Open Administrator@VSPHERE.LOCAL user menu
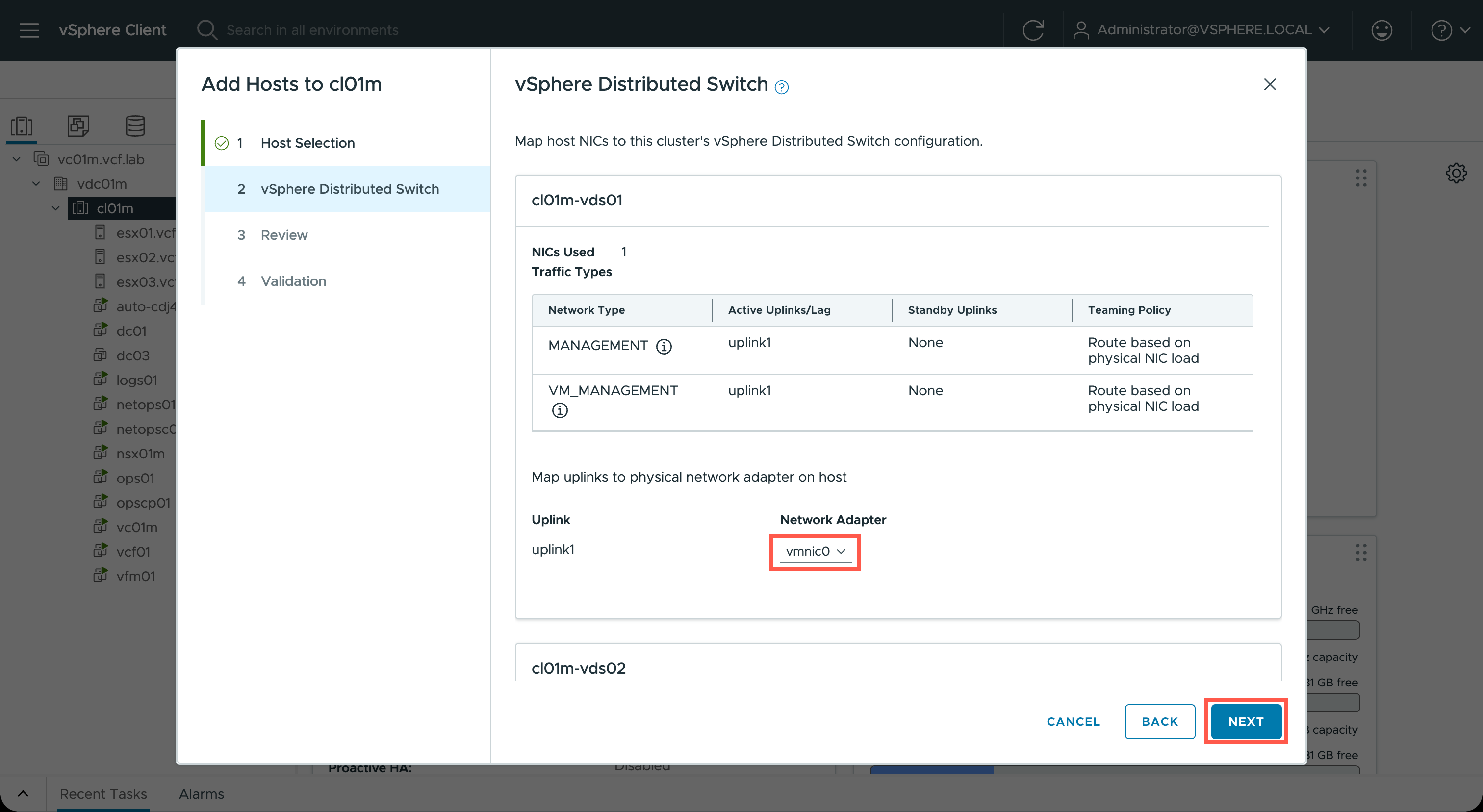 (x=1202, y=30)
